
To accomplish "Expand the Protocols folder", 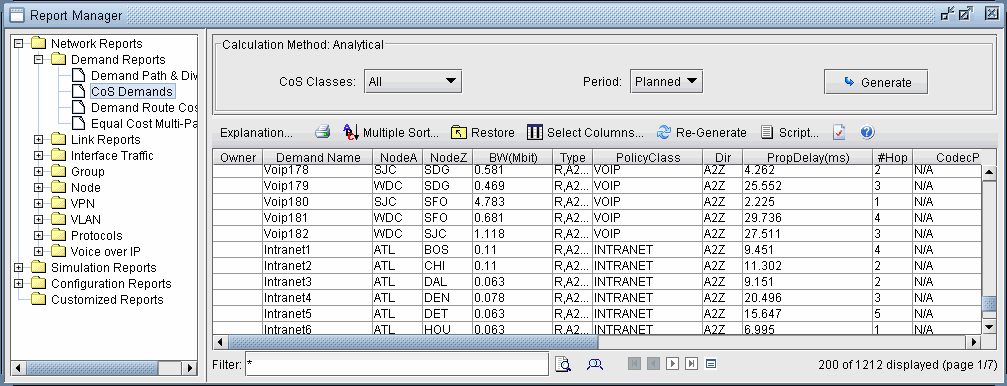I will tap(39, 236).
